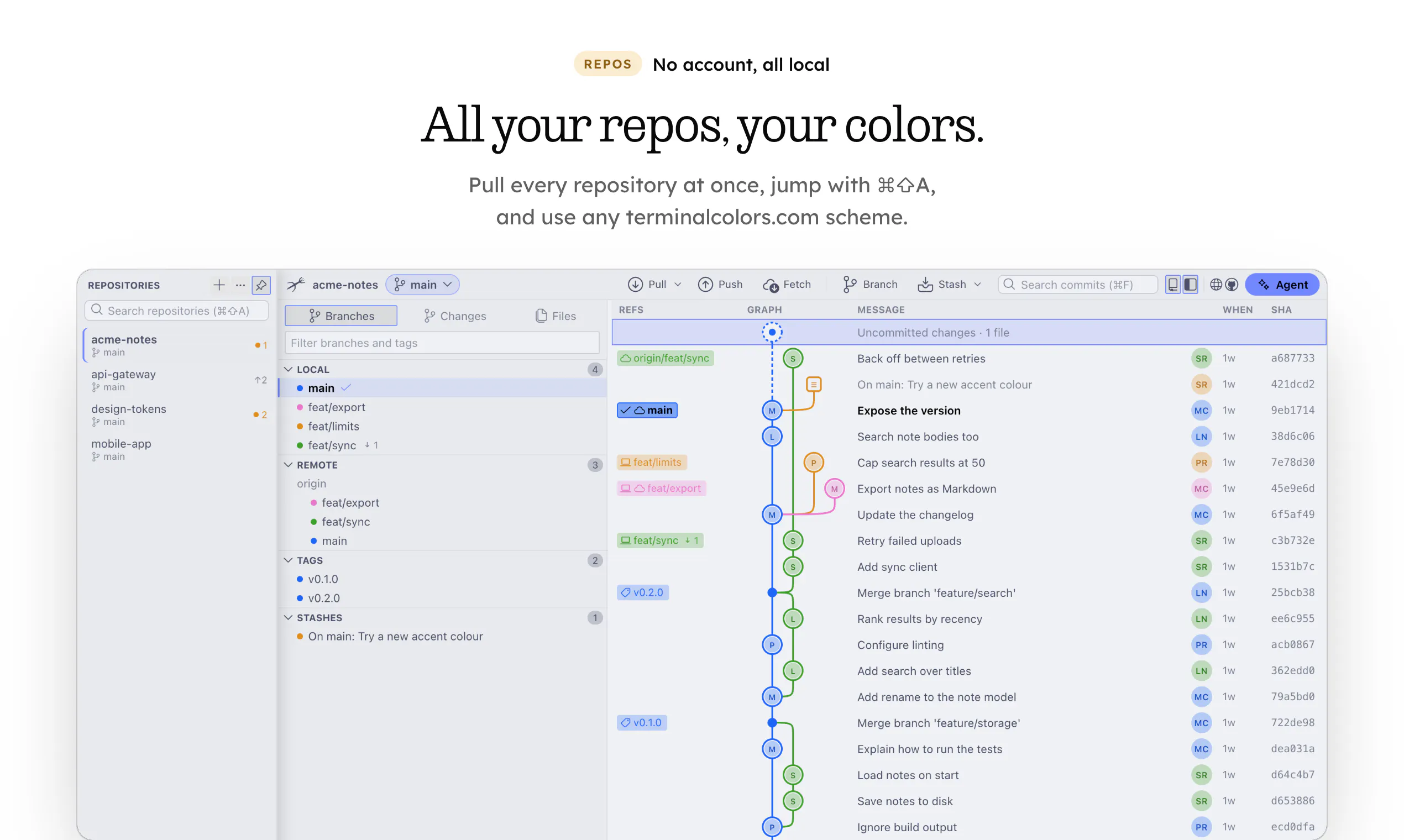
Task: Click the origin/feat/sync ref label
Action: click(665, 358)
